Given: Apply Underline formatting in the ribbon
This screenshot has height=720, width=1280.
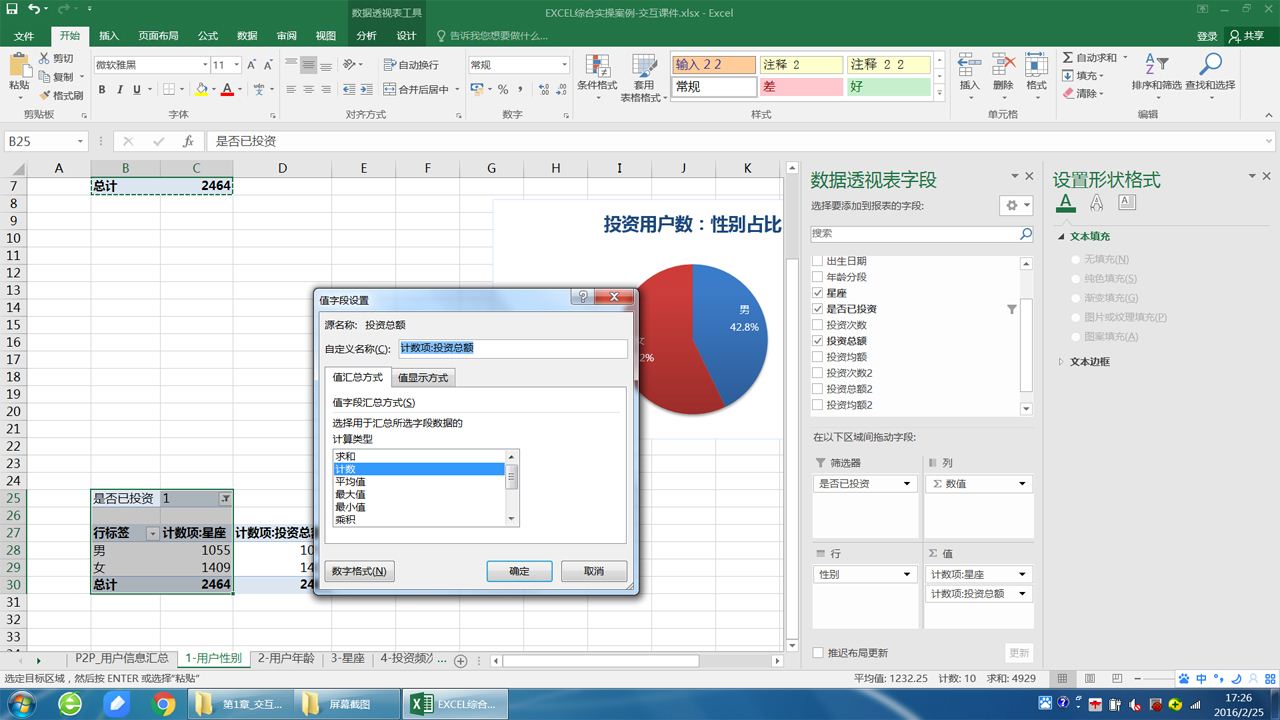Looking at the screenshot, I should [x=138, y=90].
